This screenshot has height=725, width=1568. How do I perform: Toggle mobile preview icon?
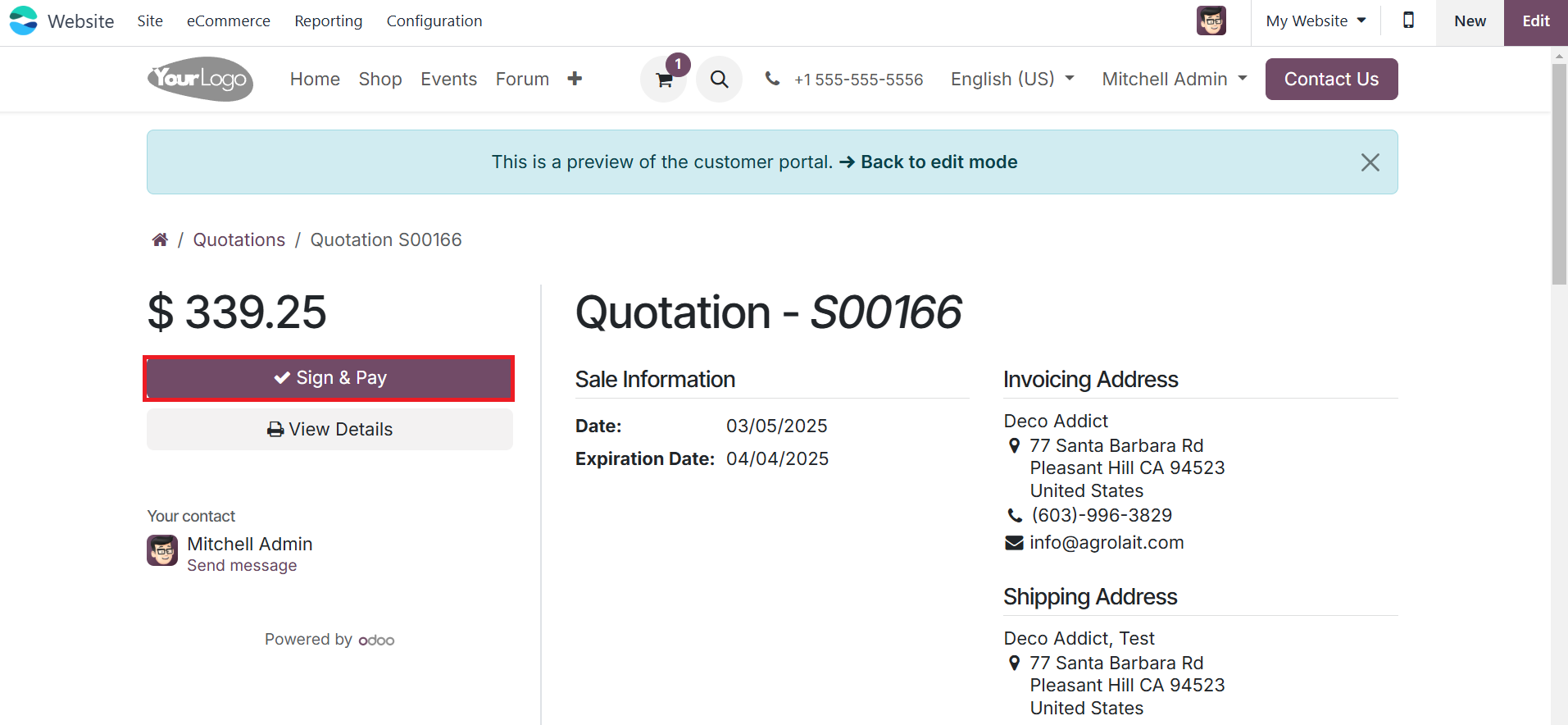[x=1408, y=21]
